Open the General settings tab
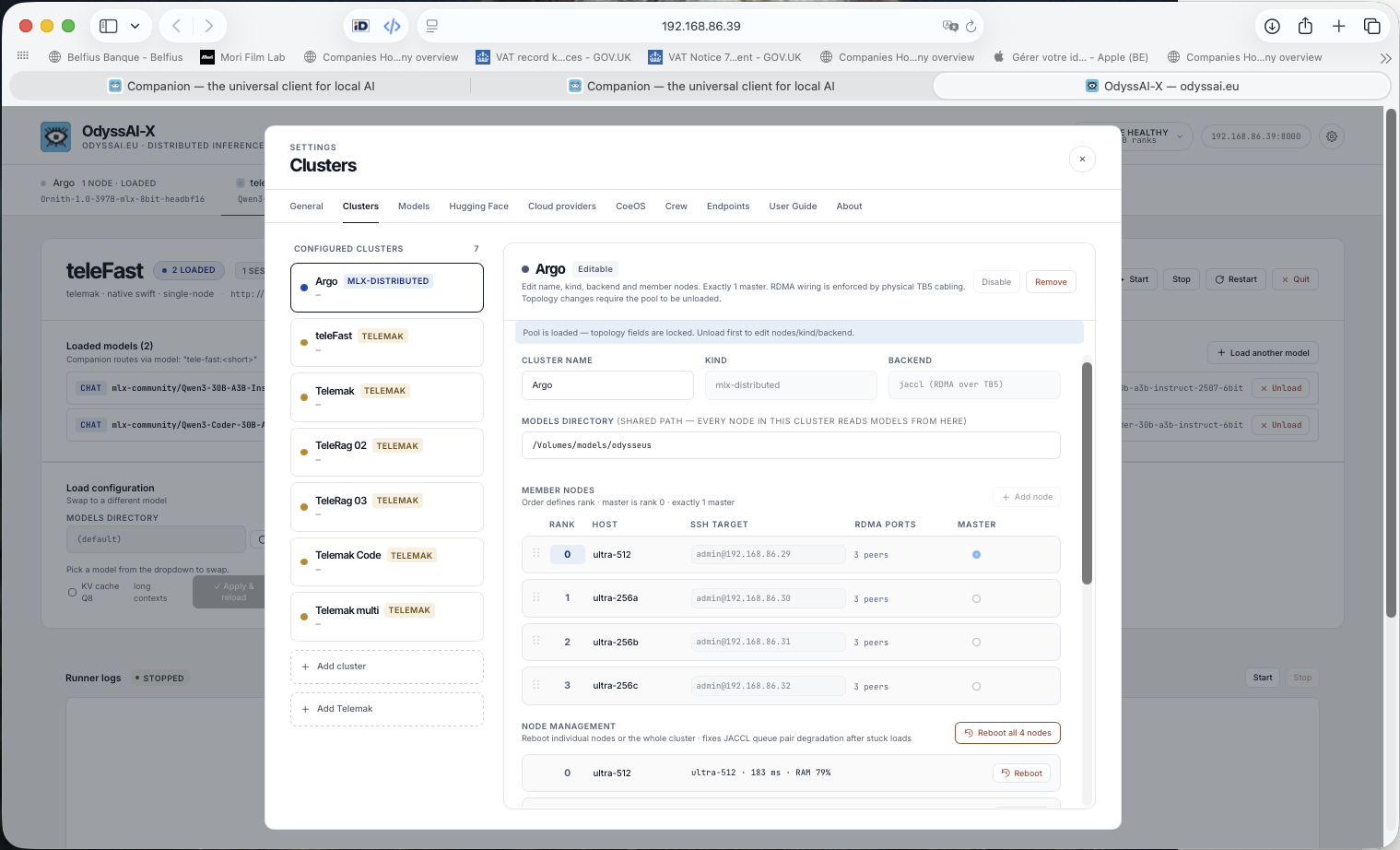This screenshot has width=1400, height=850. point(306,207)
